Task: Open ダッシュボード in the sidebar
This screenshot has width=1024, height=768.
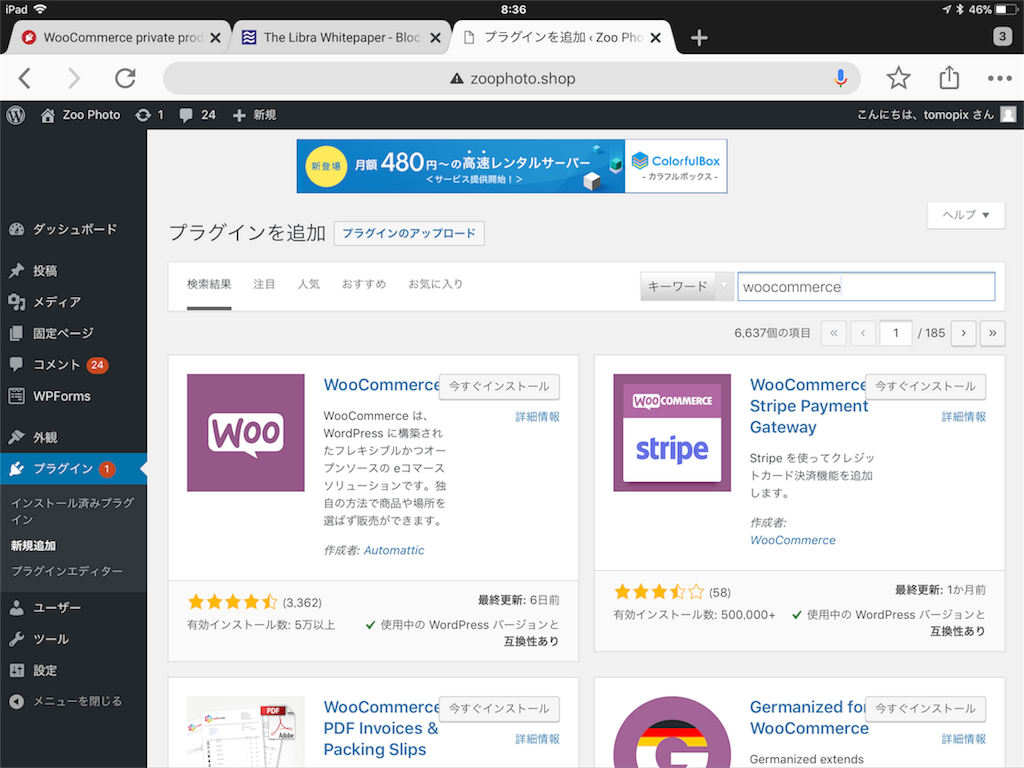Action: pyautogui.click(x=73, y=229)
